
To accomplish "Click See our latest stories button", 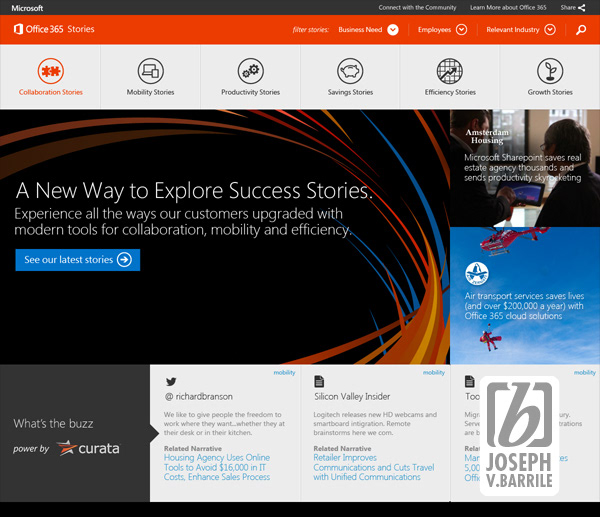I will (78, 260).
